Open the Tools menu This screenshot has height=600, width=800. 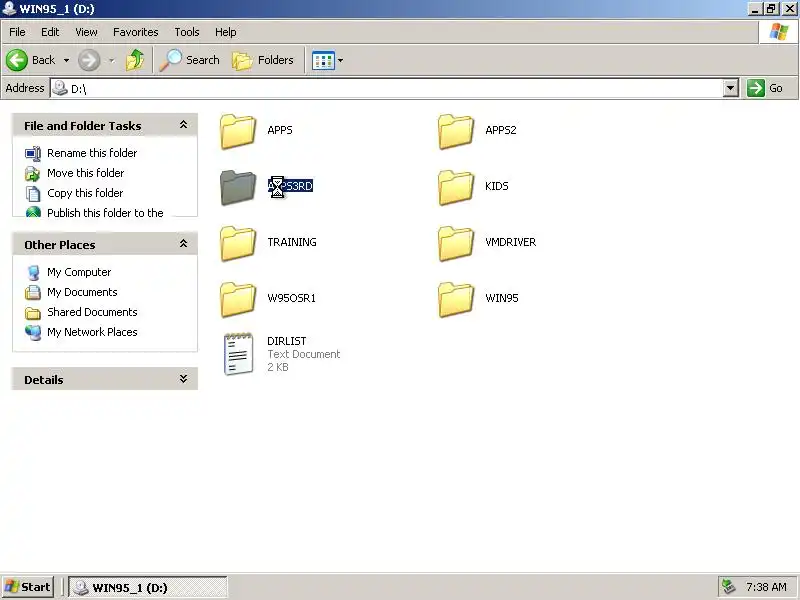click(187, 32)
